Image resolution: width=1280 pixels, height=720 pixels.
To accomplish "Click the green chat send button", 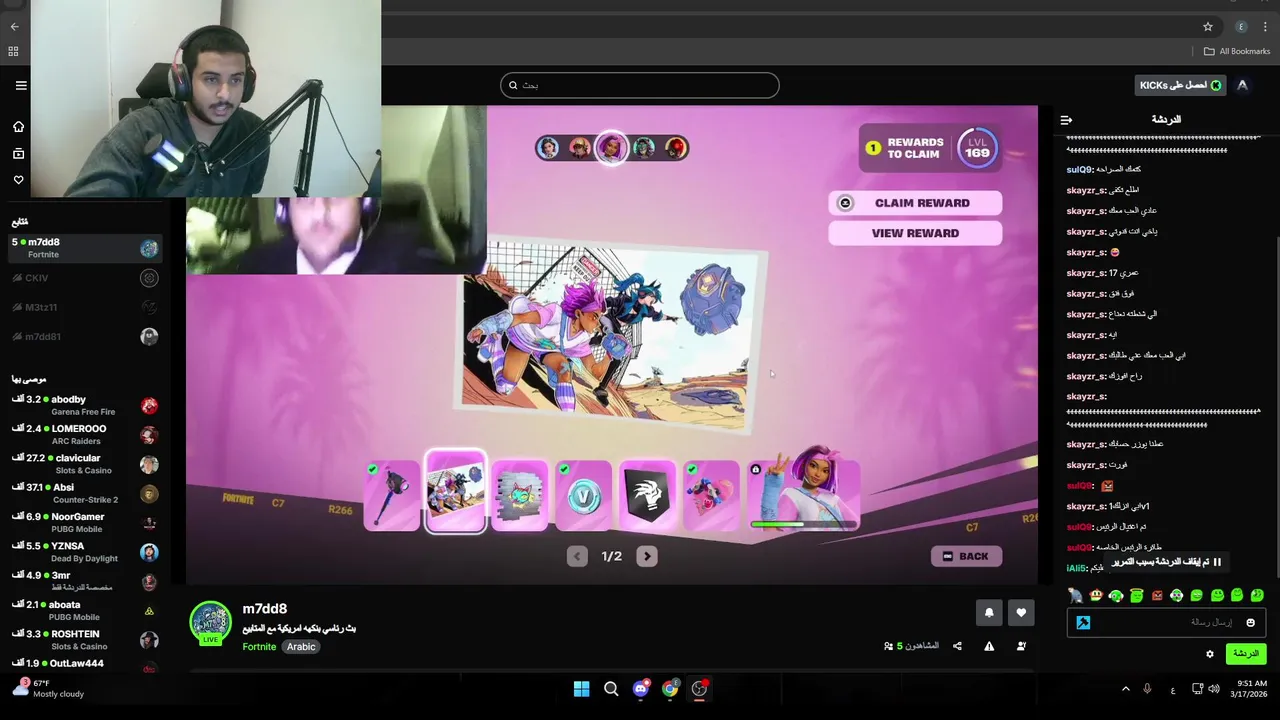I will (1245, 654).
